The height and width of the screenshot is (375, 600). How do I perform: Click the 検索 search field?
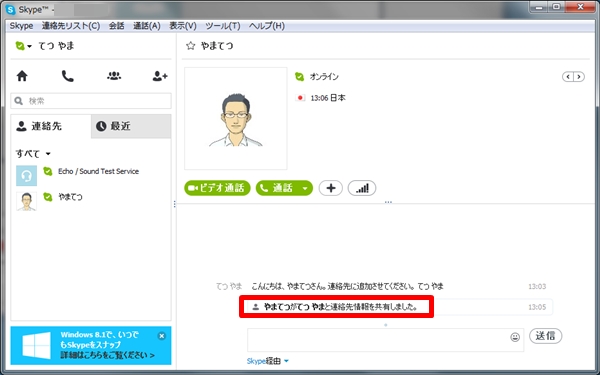point(91,101)
